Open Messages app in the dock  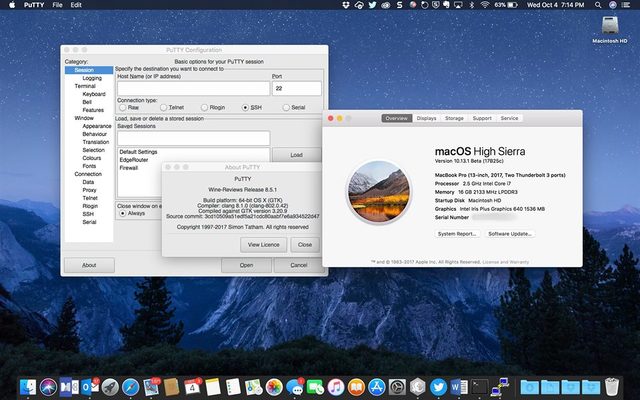pyautogui.click(x=295, y=387)
